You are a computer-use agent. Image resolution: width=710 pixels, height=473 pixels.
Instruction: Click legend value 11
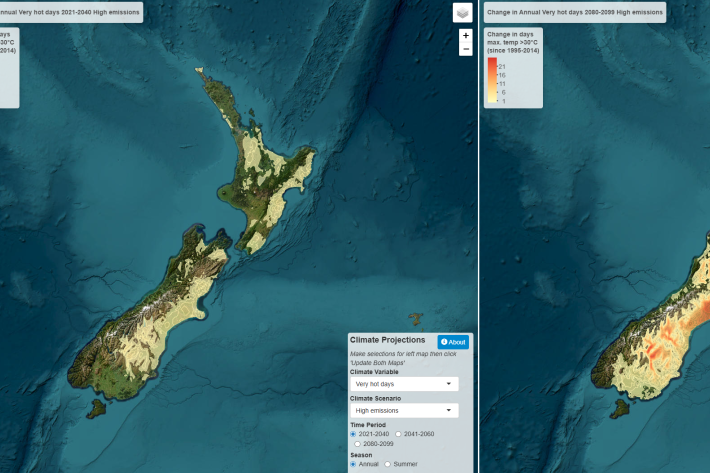pyautogui.click(x=502, y=84)
